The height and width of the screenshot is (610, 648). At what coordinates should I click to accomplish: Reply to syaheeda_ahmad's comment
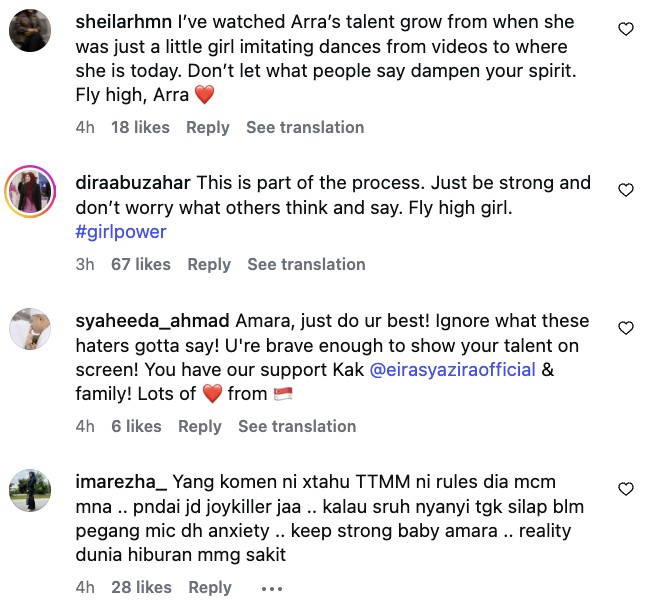[200, 427]
